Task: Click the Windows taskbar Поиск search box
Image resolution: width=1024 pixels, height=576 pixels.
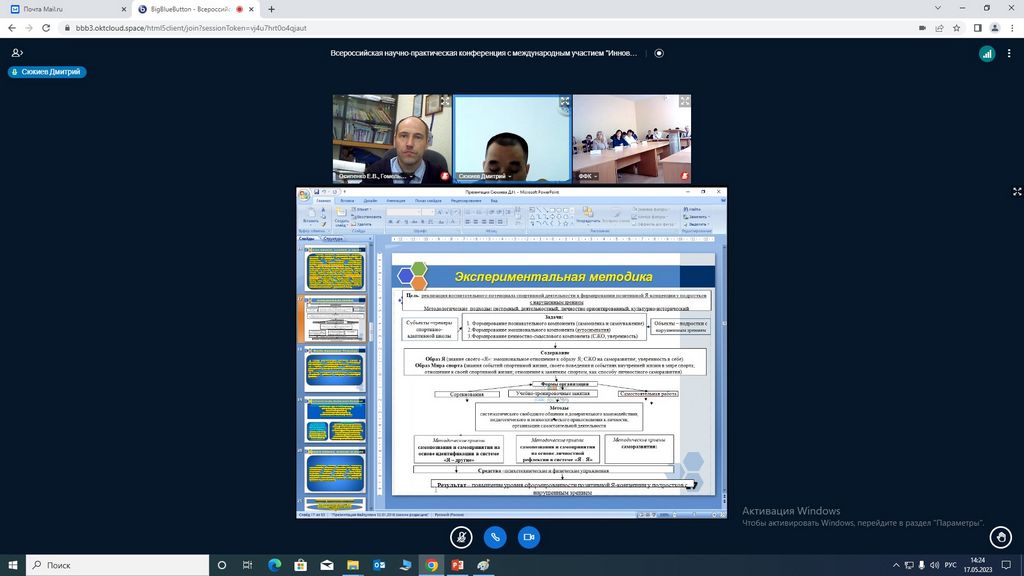Action: tap(118, 565)
